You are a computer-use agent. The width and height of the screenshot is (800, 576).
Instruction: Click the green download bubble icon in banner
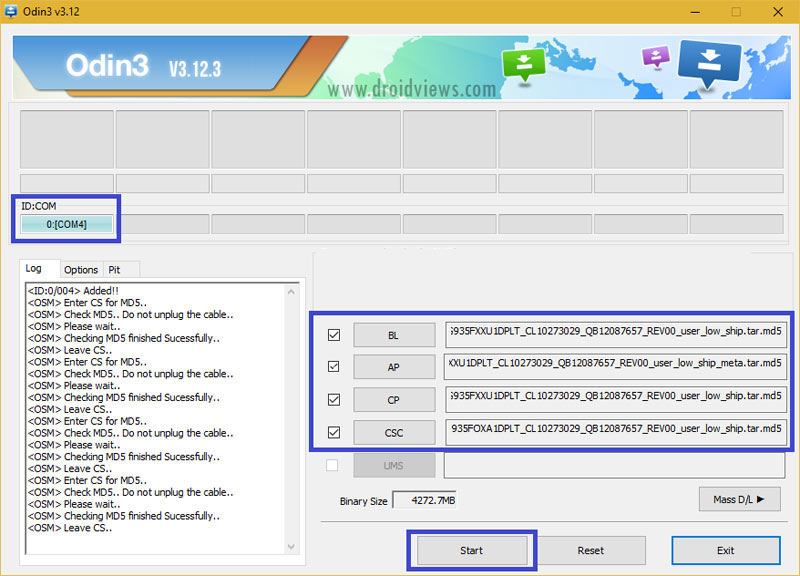pyautogui.click(x=523, y=65)
